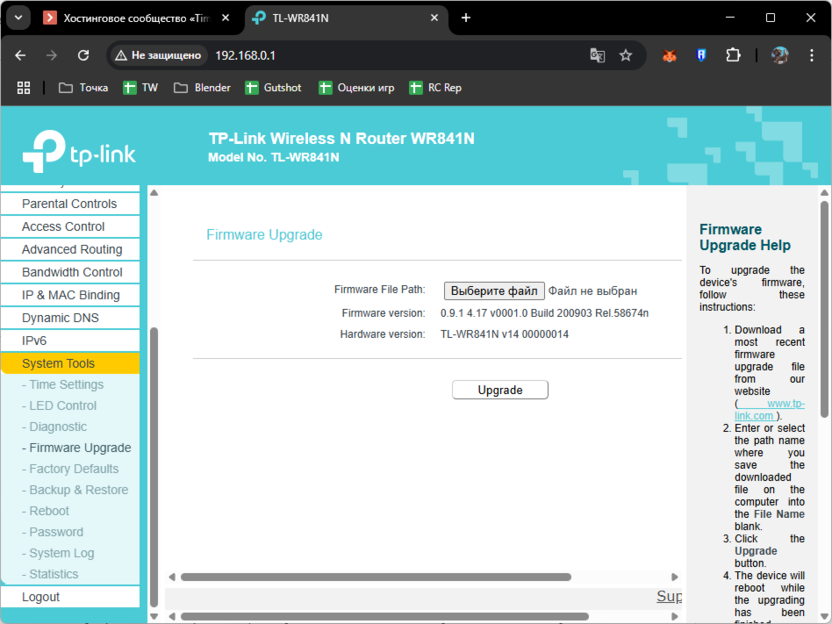The width and height of the screenshot is (832, 624).
Task: Click the firmware version value 0.9.1 4.17
Action: [x=544, y=313]
